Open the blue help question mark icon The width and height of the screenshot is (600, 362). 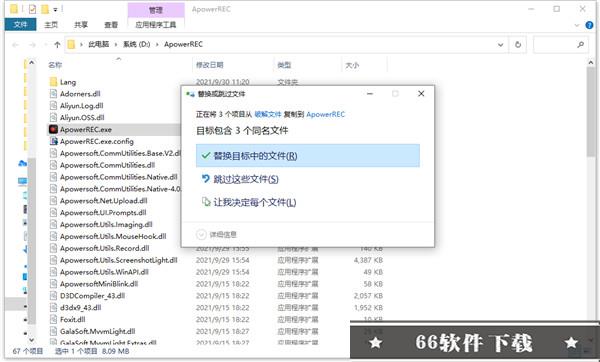[589, 25]
